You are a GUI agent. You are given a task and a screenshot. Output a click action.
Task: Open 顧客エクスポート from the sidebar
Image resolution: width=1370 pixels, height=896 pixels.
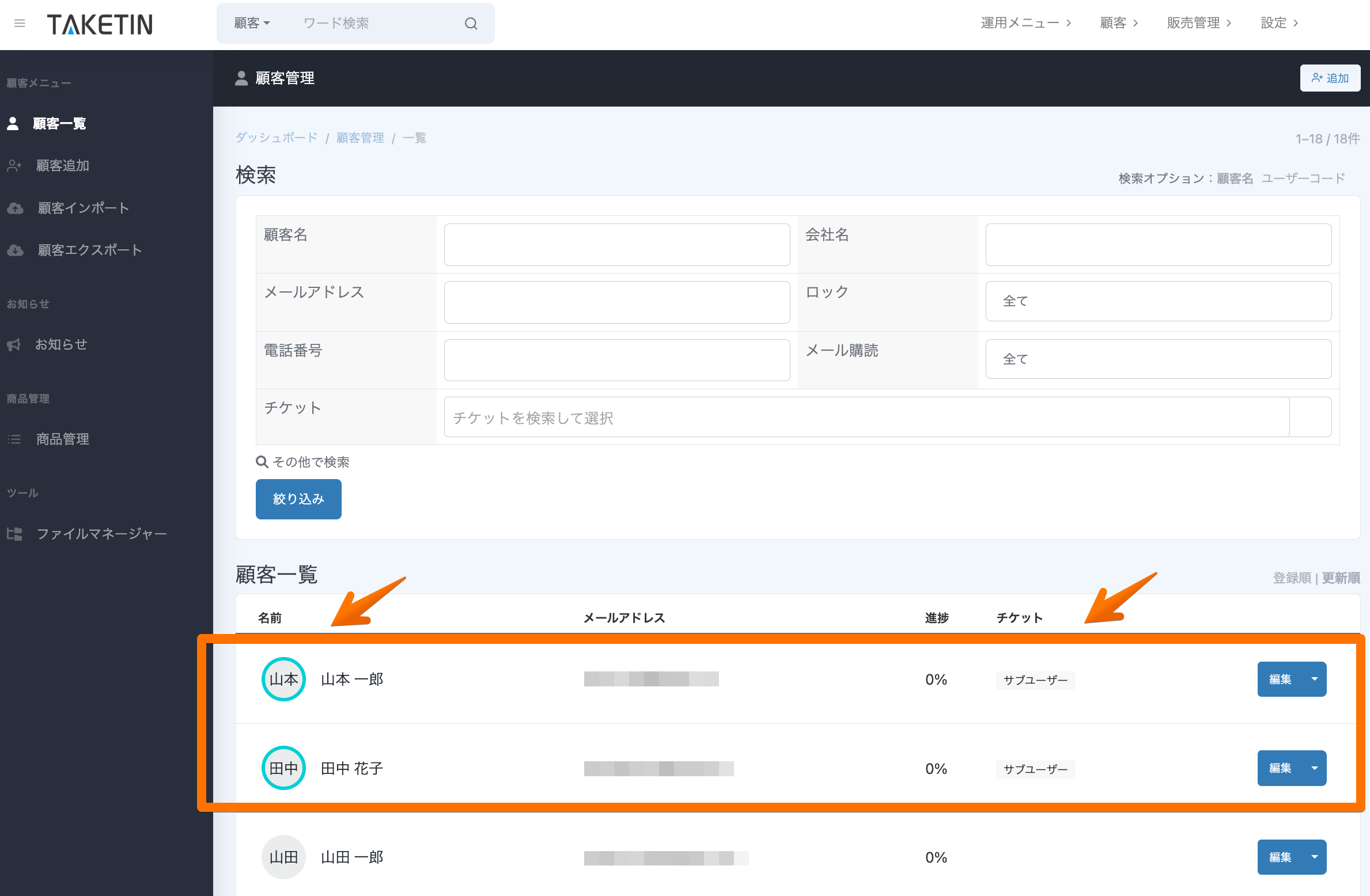click(x=89, y=250)
